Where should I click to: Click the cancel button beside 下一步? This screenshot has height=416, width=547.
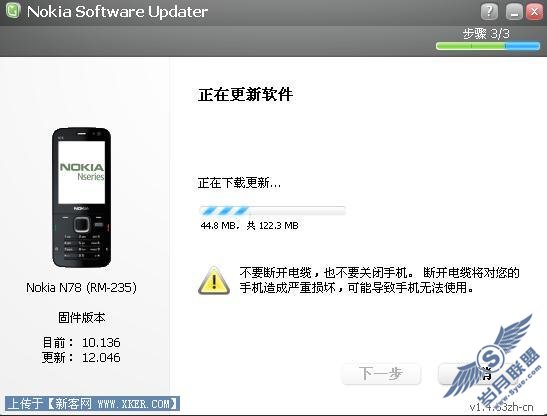[x=478, y=374]
